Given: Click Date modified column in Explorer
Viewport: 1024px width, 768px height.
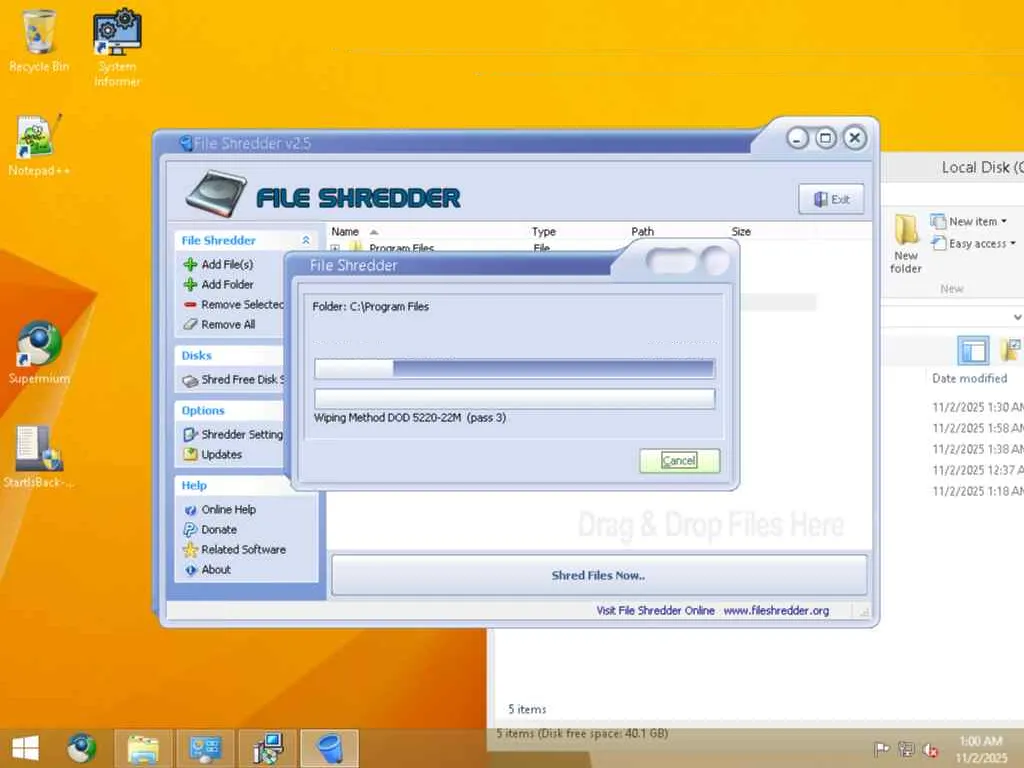Looking at the screenshot, I should point(970,379).
